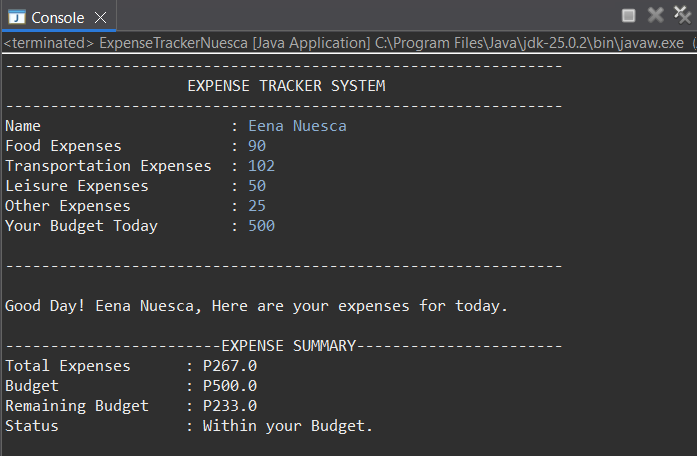Click the Your Budget Today value 500
Screen dimensions: 697x456
point(261,226)
